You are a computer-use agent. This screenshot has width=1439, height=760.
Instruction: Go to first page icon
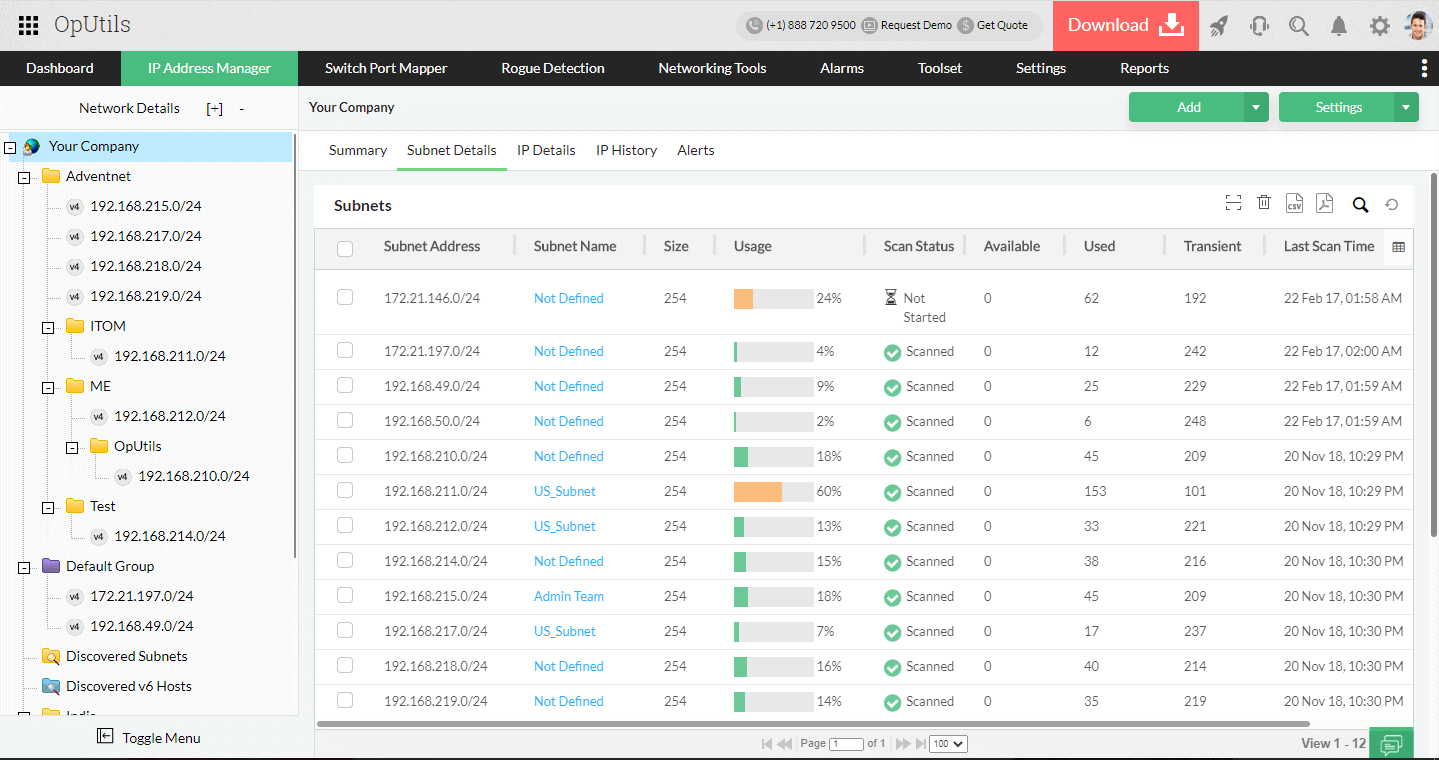[x=767, y=744]
